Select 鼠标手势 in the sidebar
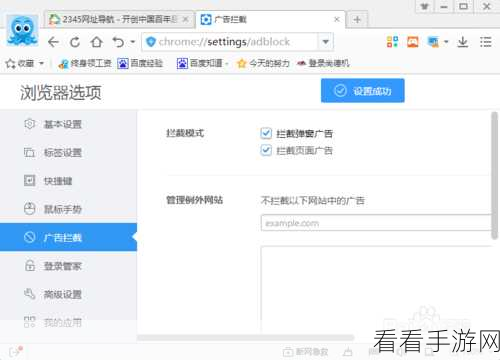 [68, 209]
